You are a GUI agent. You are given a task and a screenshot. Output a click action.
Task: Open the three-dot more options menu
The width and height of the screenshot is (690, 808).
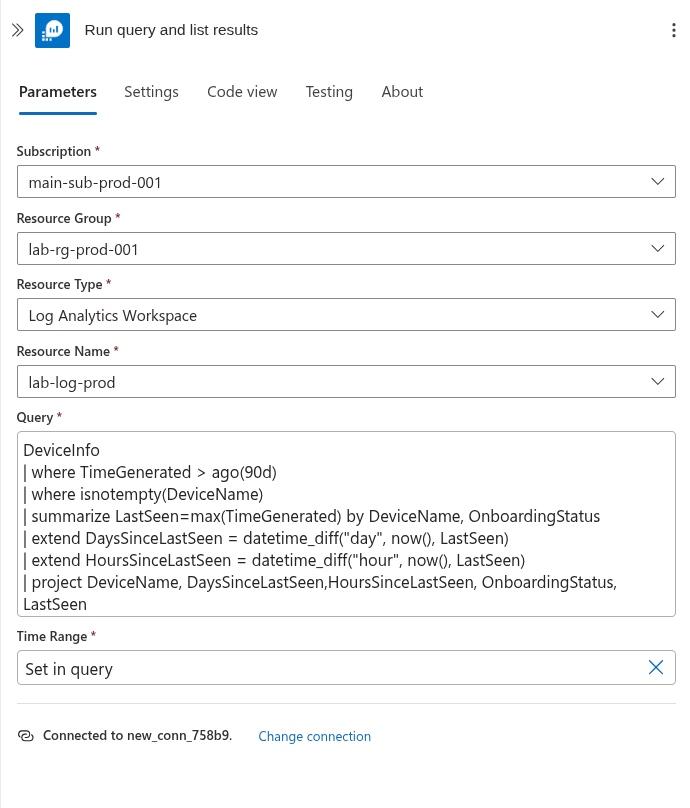coord(674,30)
